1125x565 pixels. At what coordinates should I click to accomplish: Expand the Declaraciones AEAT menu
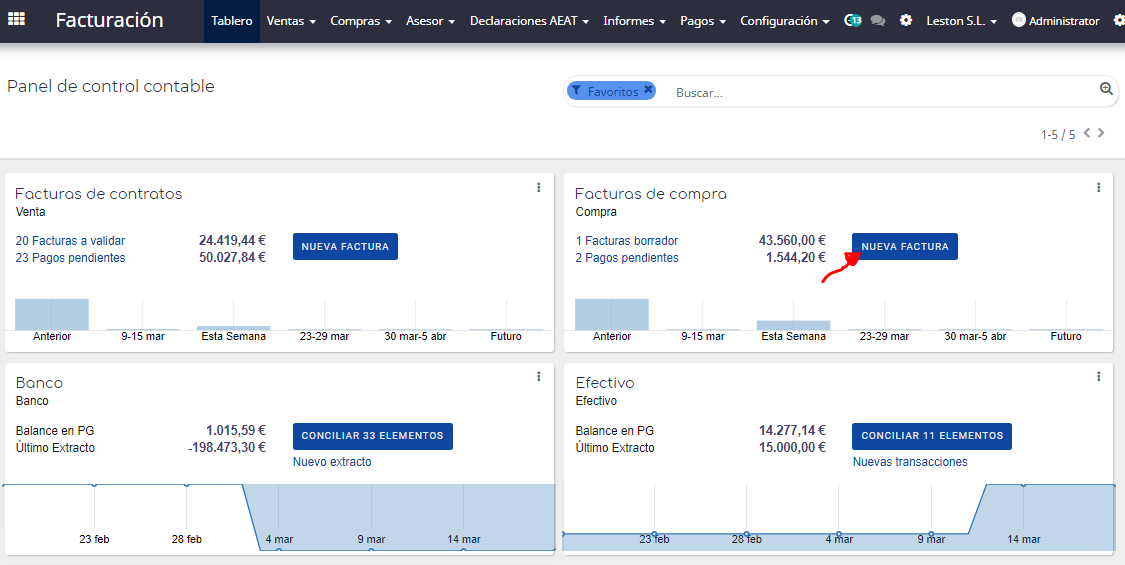pyautogui.click(x=529, y=21)
